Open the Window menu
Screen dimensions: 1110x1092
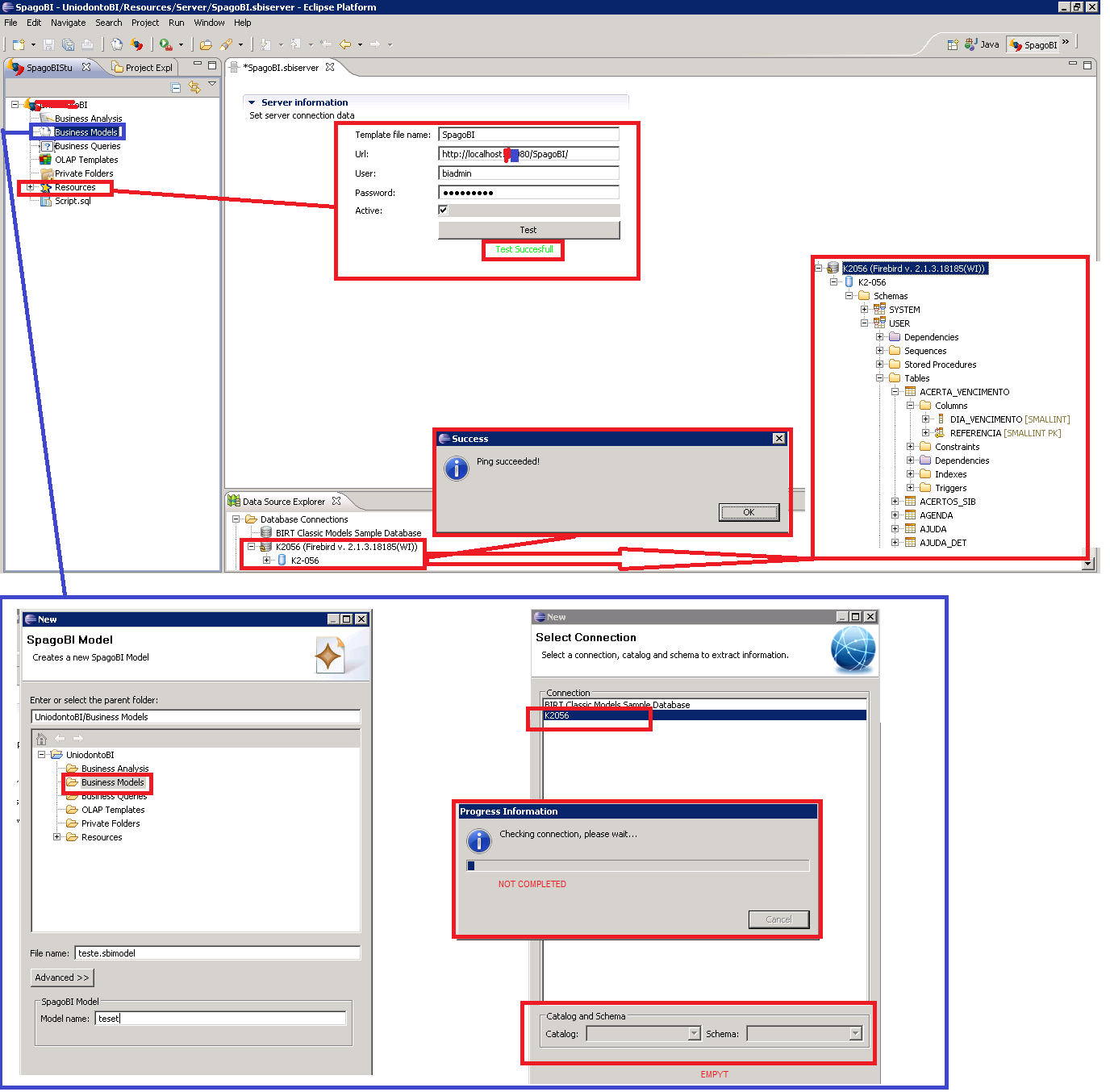pyautogui.click(x=209, y=23)
